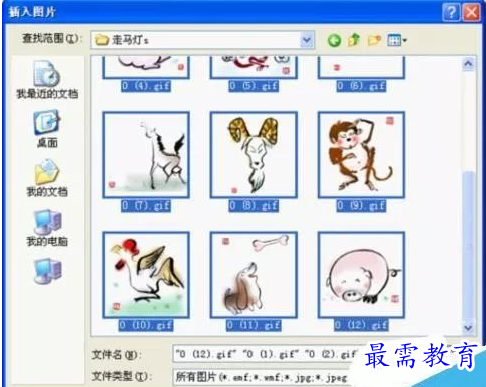
Task: Select the monkey thumbnail 0 (9).gif
Action: [x=361, y=155]
